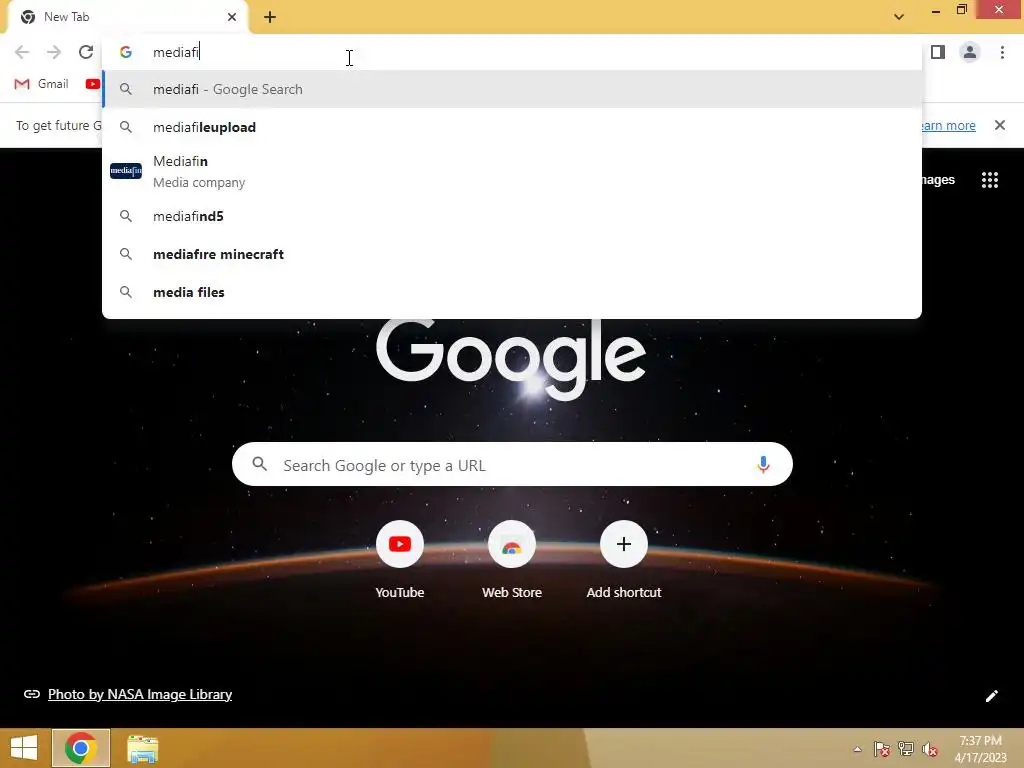The width and height of the screenshot is (1024, 768).
Task: Click the Images link on the Google page
Action: coord(938,180)
